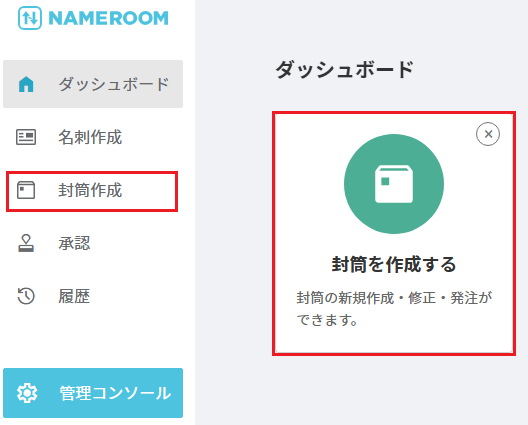
Task: Click the stamp icon beside 承認
Action: (26, 243)
